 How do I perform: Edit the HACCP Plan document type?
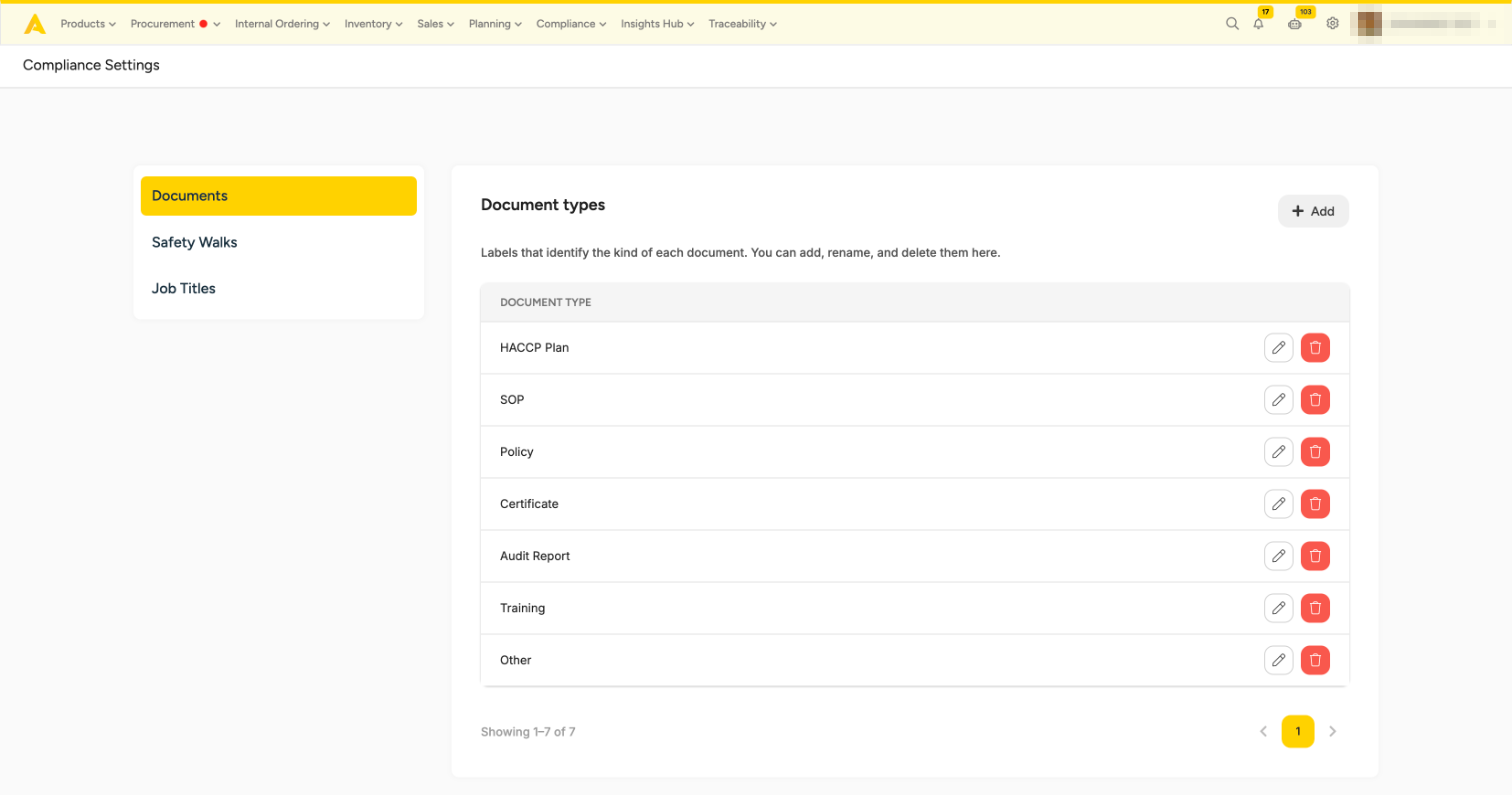(1278, 348)
